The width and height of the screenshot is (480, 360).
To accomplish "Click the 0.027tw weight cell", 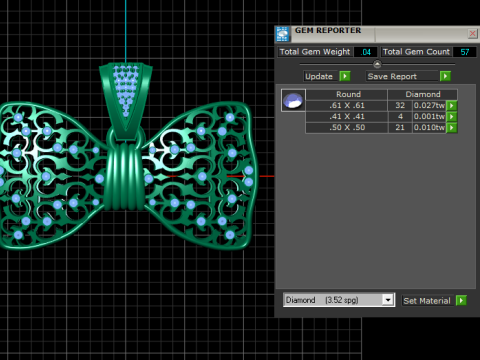I will (429, 105).
